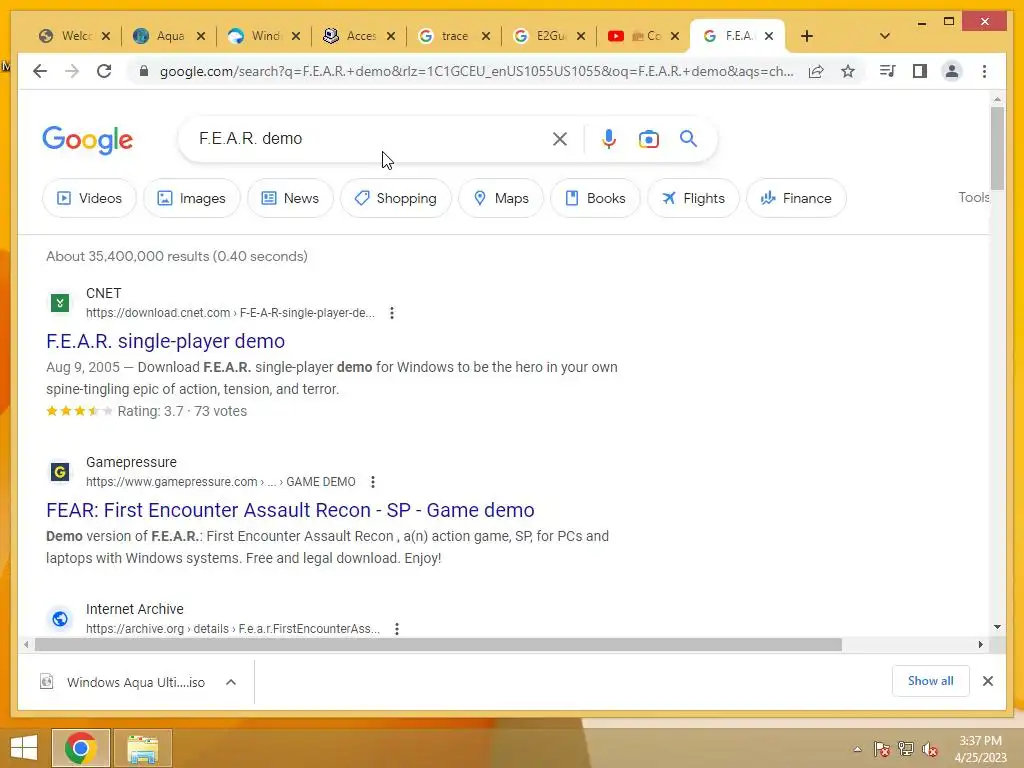Open the CNET site favicon

[x=60, y=303]
